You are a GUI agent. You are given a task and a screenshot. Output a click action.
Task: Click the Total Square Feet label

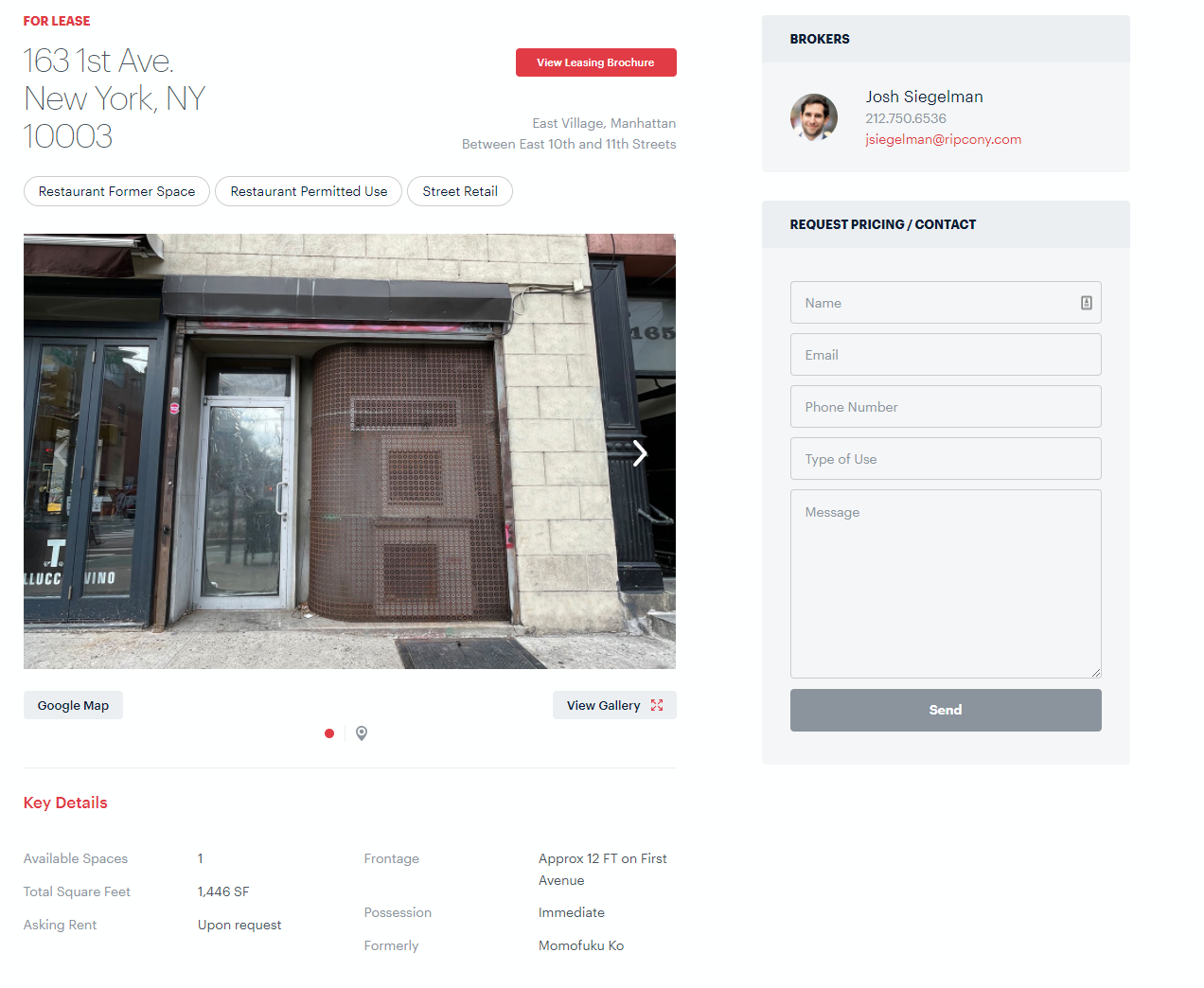point(77,891)
